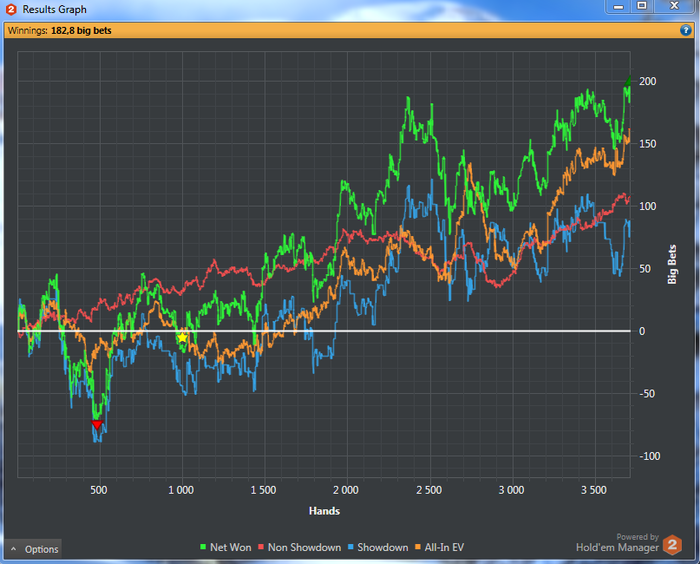
Task: Click the green upward triangle peak marker
Action: coord(628,81)
